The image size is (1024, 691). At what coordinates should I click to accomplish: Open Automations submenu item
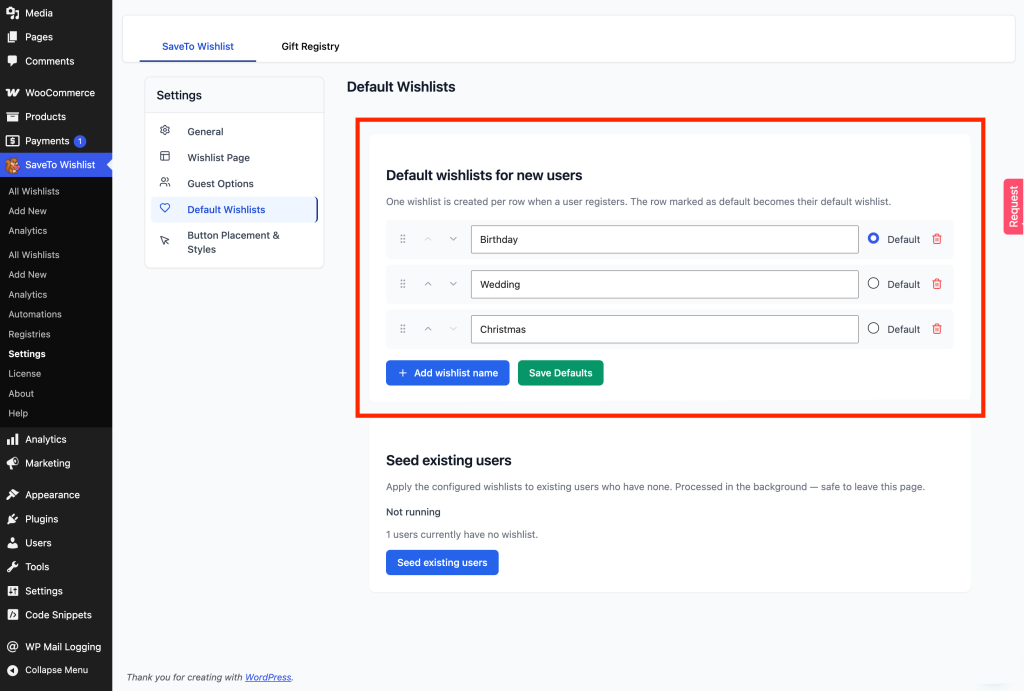[35, 314]
